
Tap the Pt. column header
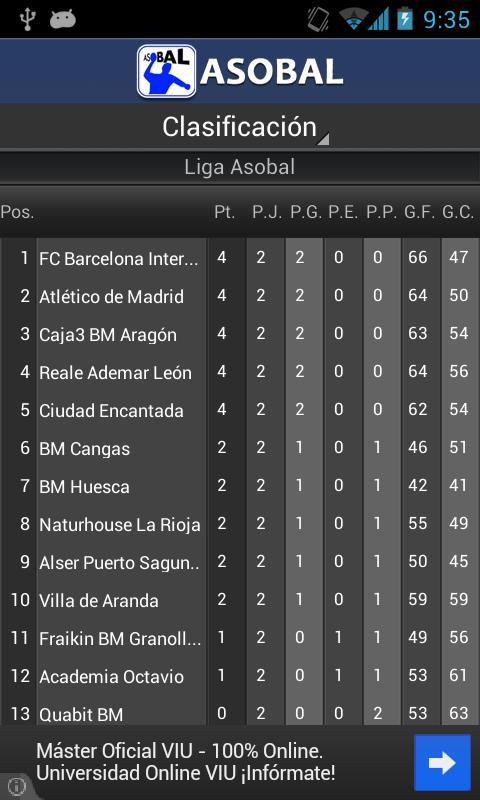(224, 212)
